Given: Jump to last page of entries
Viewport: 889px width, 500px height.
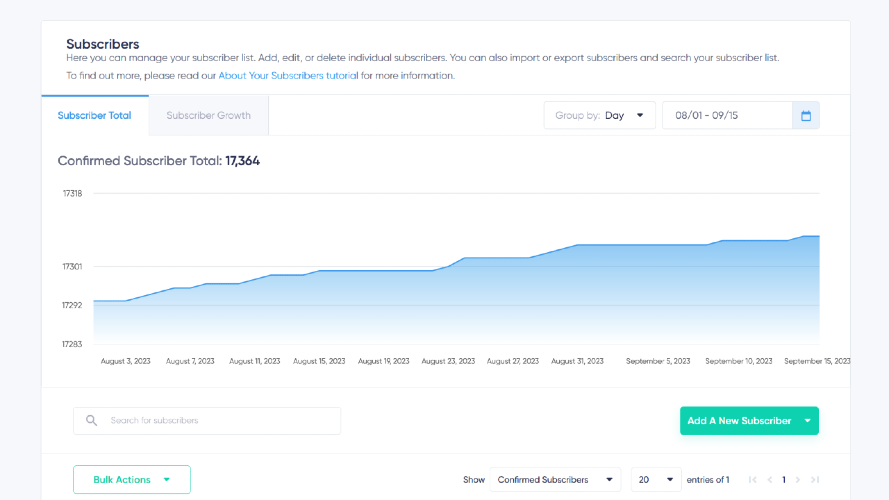Looking at the screenshot, I should [x=815, y=480].
